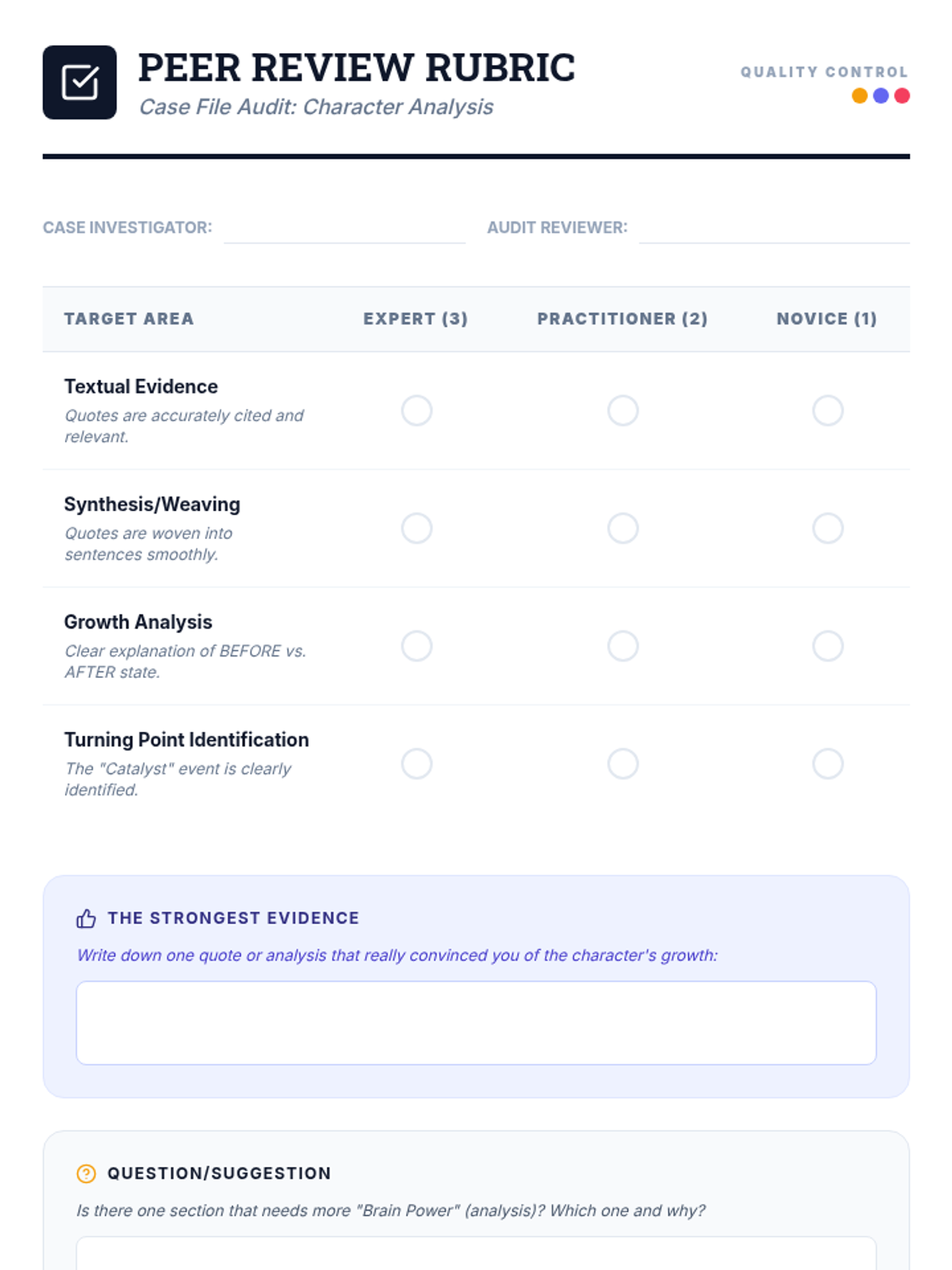Click the Question/Suggestion text box
This screenshot has width=952, height=1270.
[x=476, y=1254]
